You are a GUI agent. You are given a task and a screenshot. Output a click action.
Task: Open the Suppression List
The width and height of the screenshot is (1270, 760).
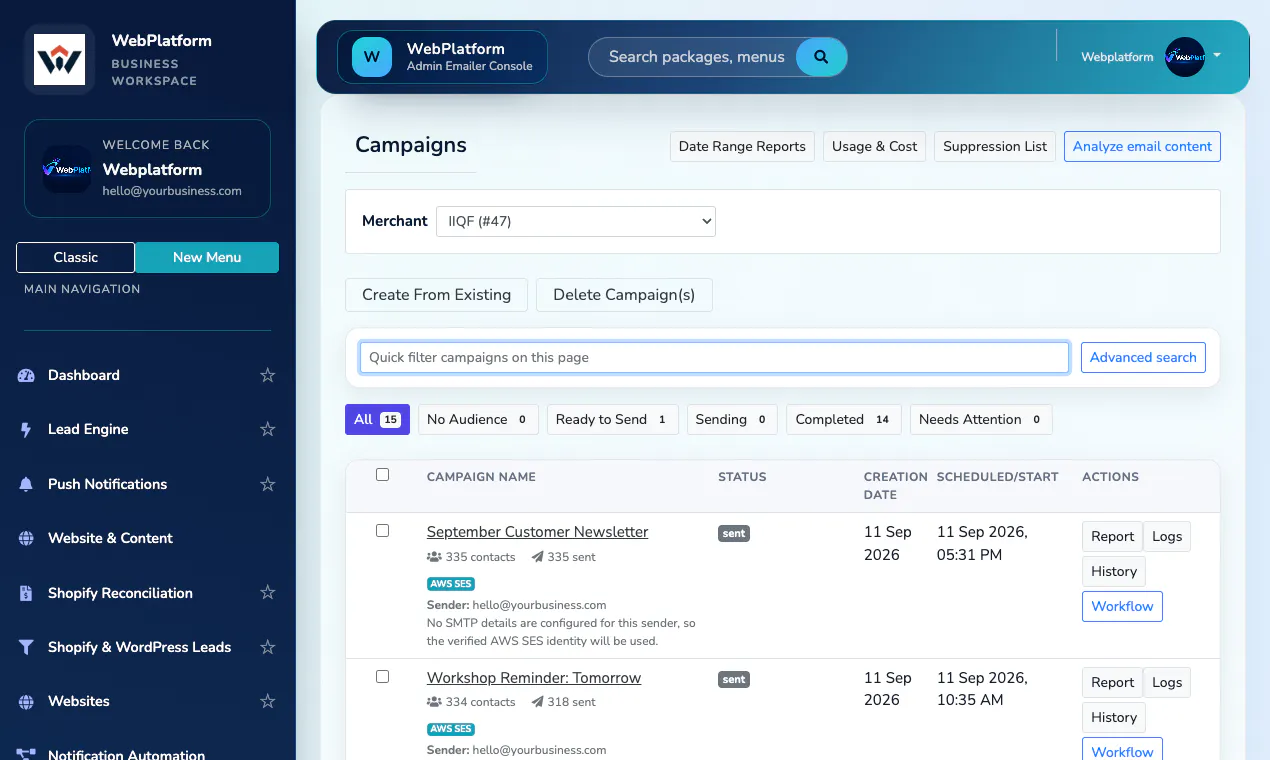point(995,146)
